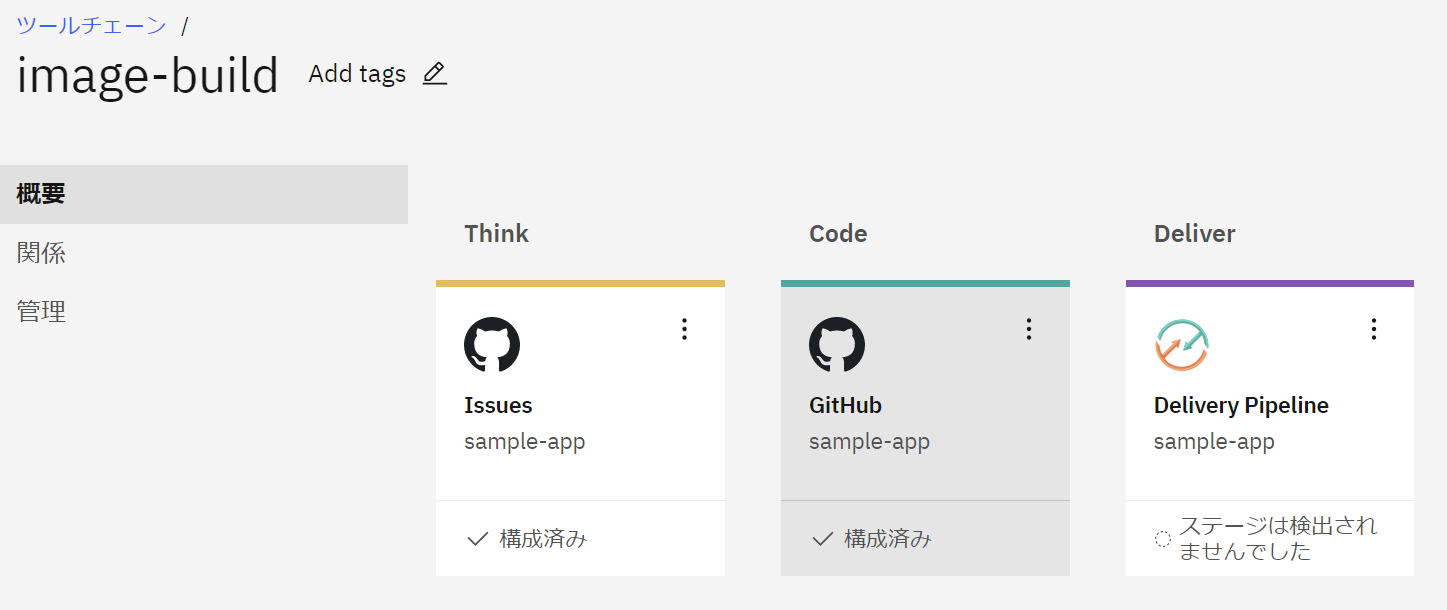Click the GitHub card 構成済み status
The image size is (1447, 610).
(888, 539)
